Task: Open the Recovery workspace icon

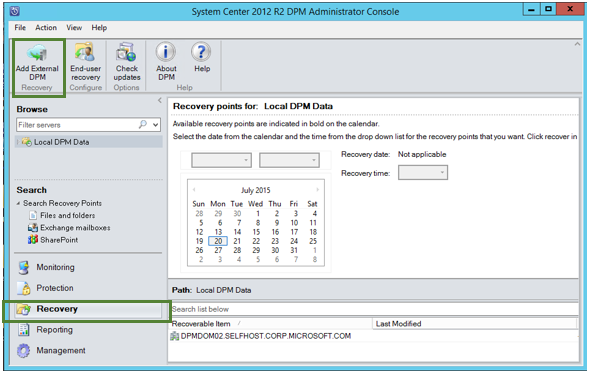Action: pos(23,309)
